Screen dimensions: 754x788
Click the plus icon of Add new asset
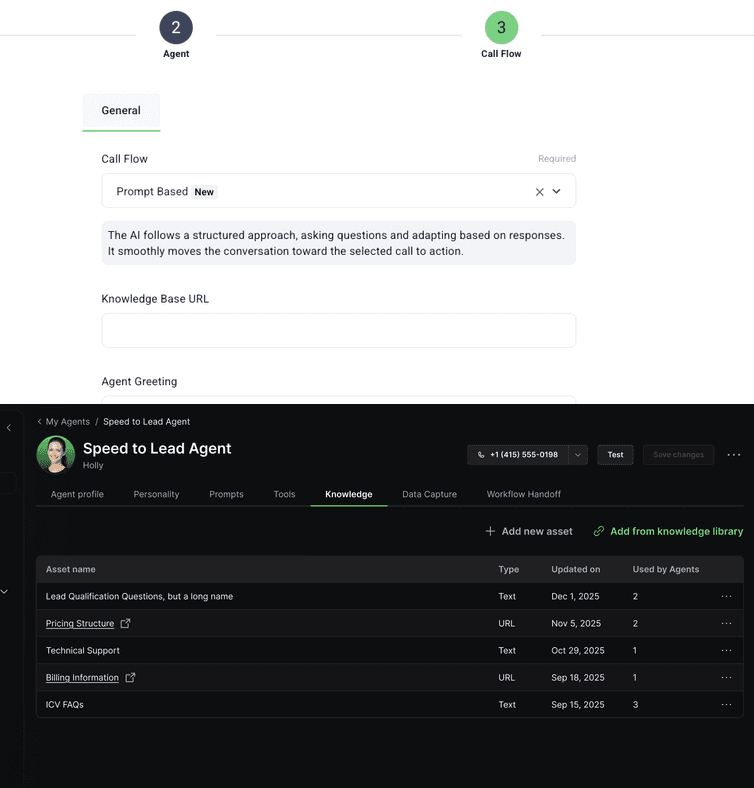(x=490, y=531)
